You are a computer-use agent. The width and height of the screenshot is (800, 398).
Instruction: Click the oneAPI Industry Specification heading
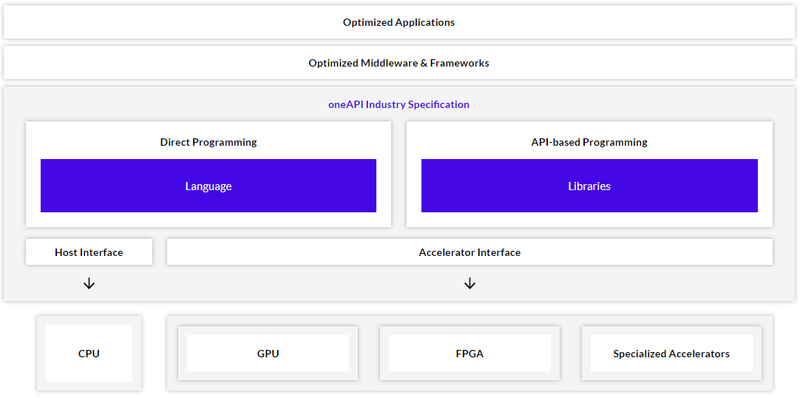pos(398,105)
